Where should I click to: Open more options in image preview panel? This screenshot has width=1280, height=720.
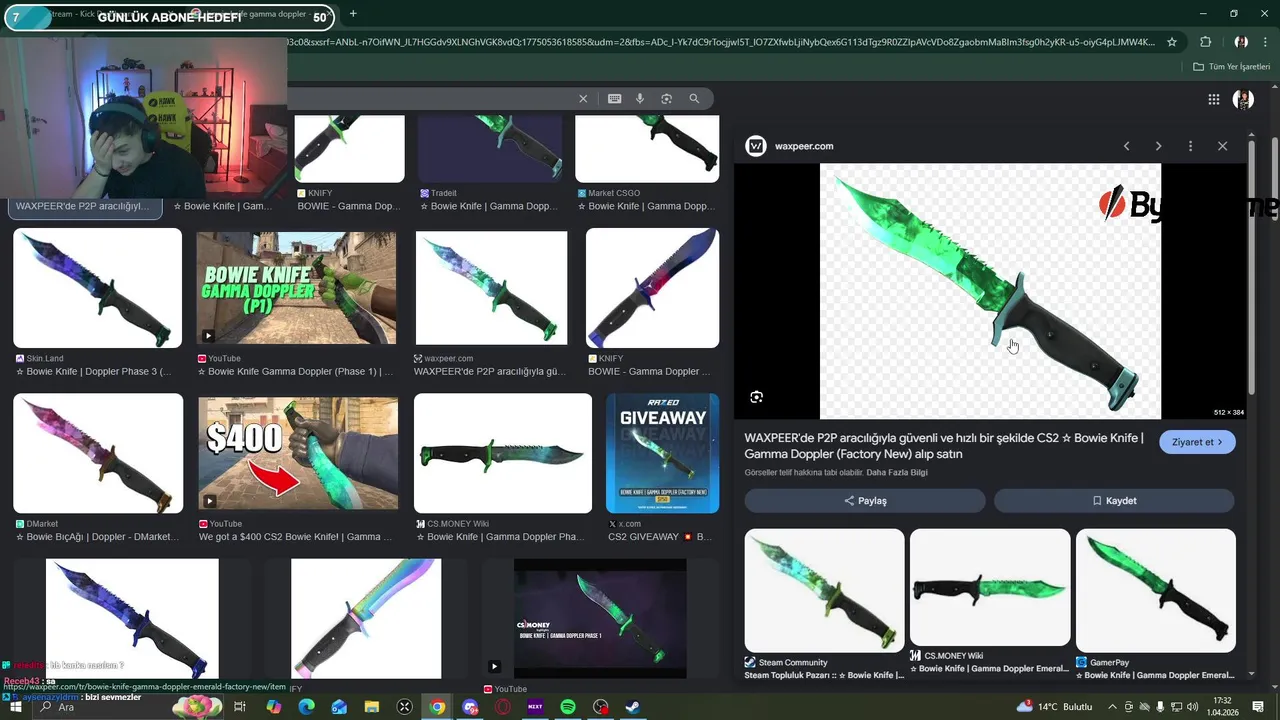pyautogui.click(x=1190, y=146)
